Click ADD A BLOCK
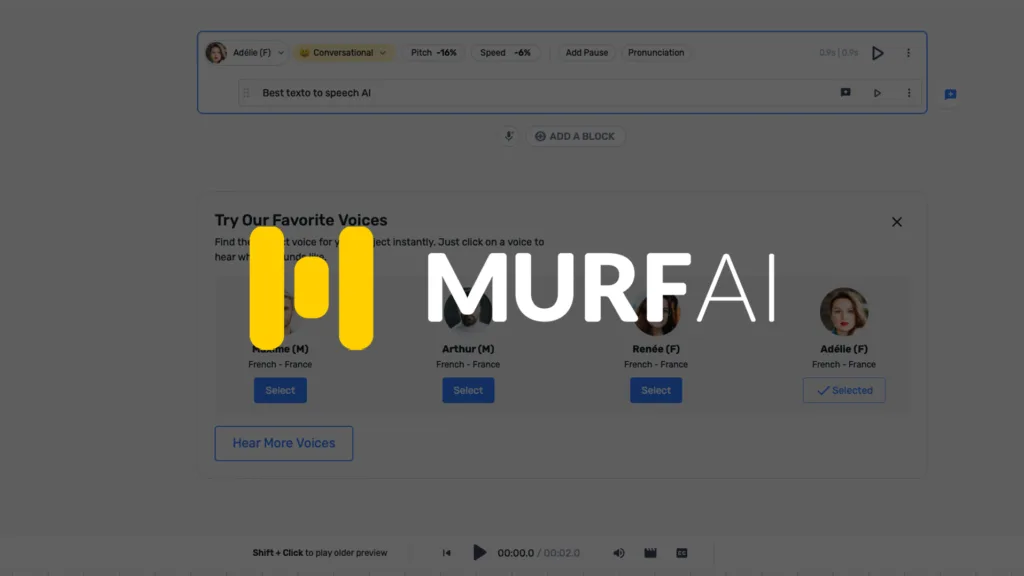The width and height of the screenshot is (1024, 576). pyautogui.click(x=575, y=136)
